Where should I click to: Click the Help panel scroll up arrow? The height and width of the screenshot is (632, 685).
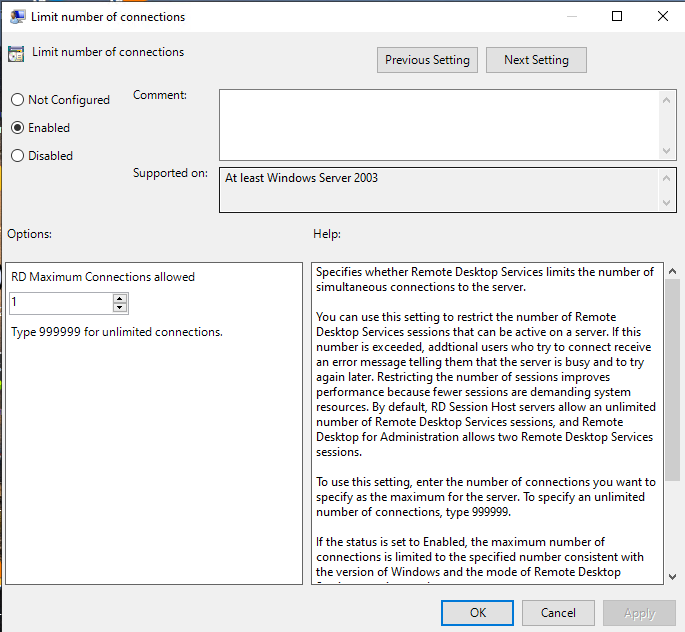(x=672, y=272)
